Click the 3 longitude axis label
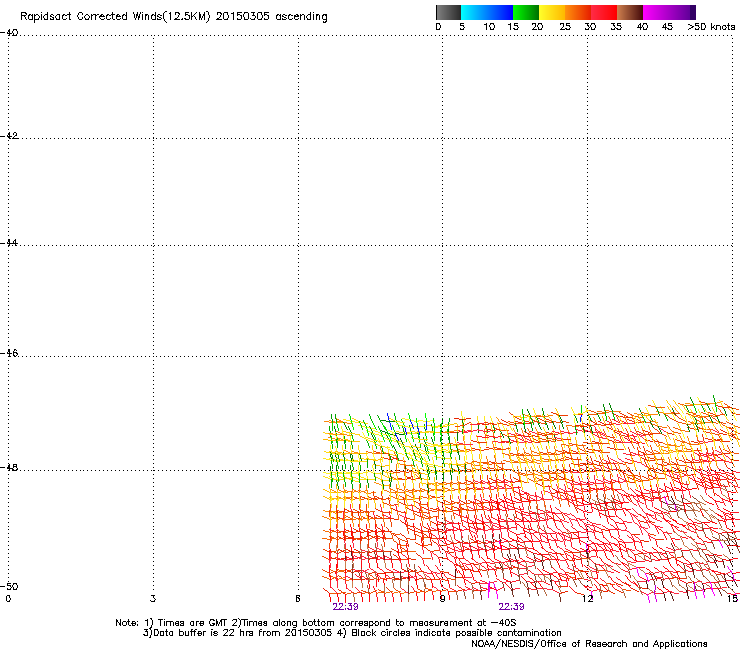740x650 pixels. (153, 599)
